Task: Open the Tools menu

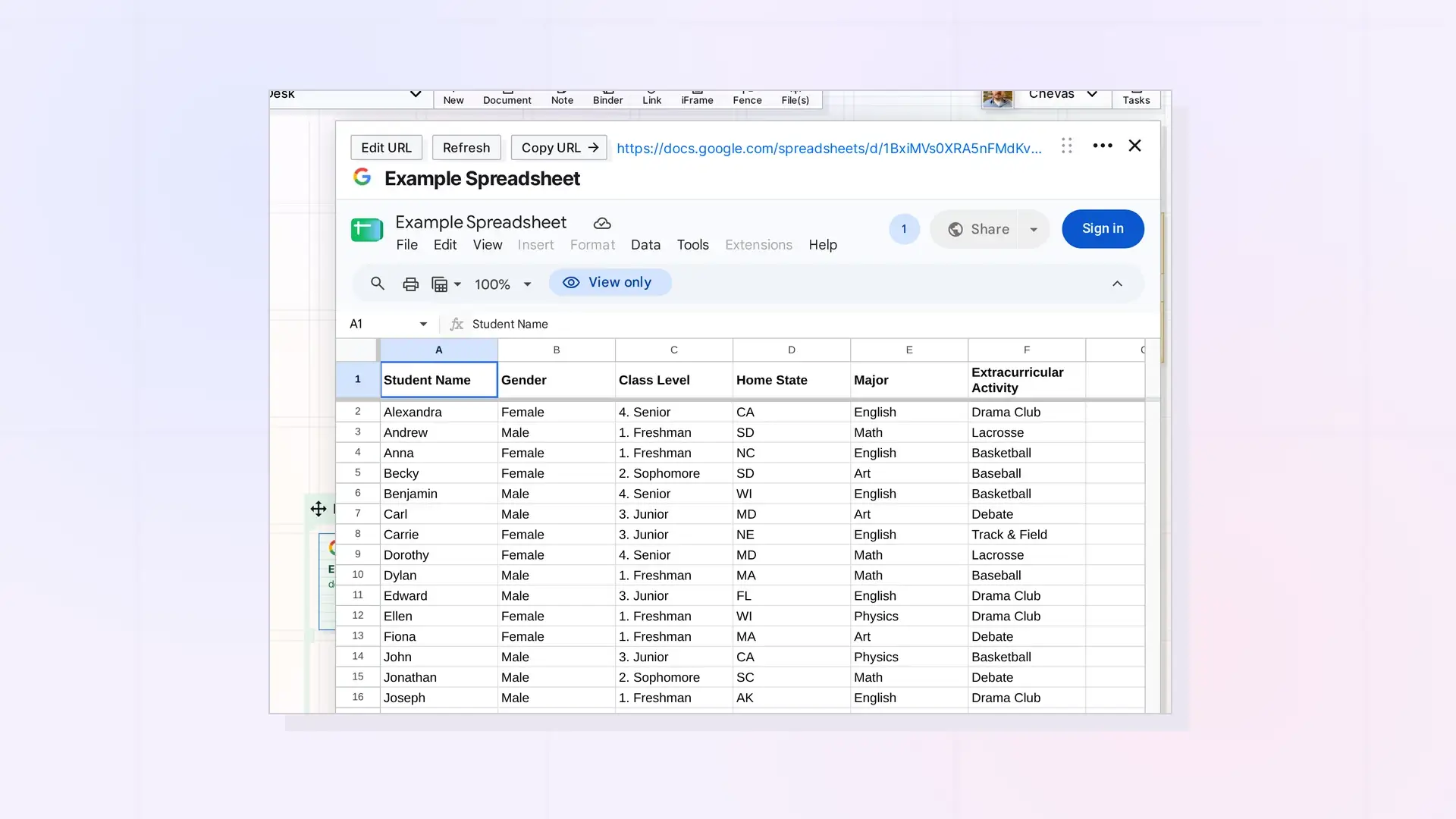Action: pos(692,245)
